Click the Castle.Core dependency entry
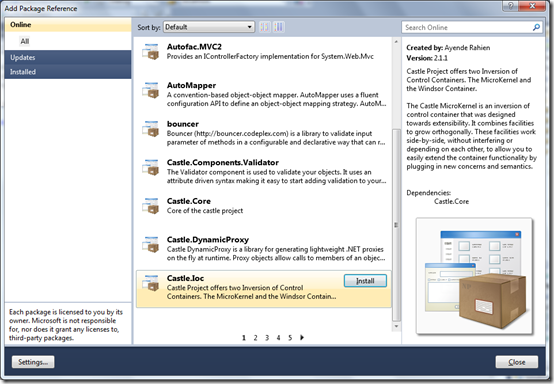Image resolution: width=554 pixels, height=384 pixels. 451,201
